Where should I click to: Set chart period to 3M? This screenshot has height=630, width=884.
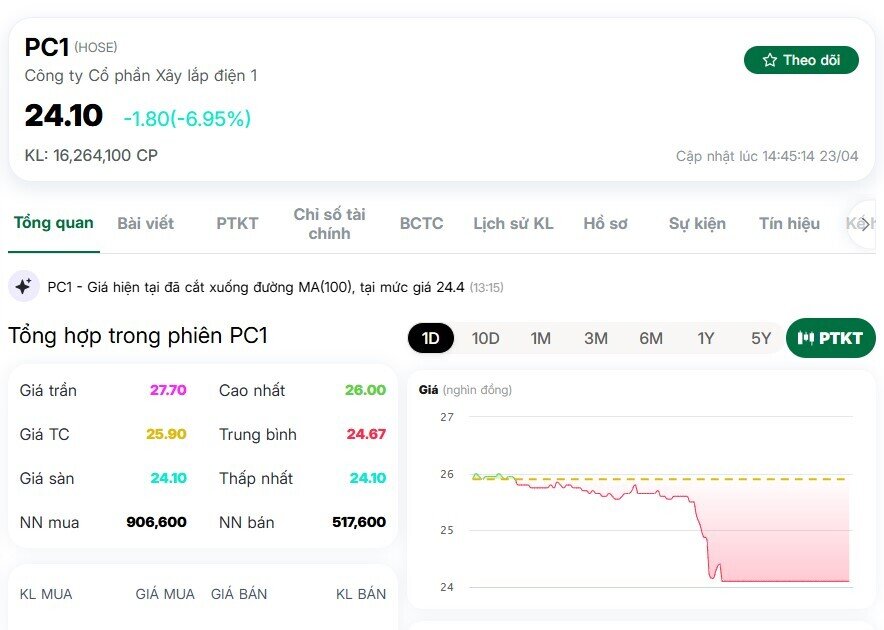click(x=596, y=338)
